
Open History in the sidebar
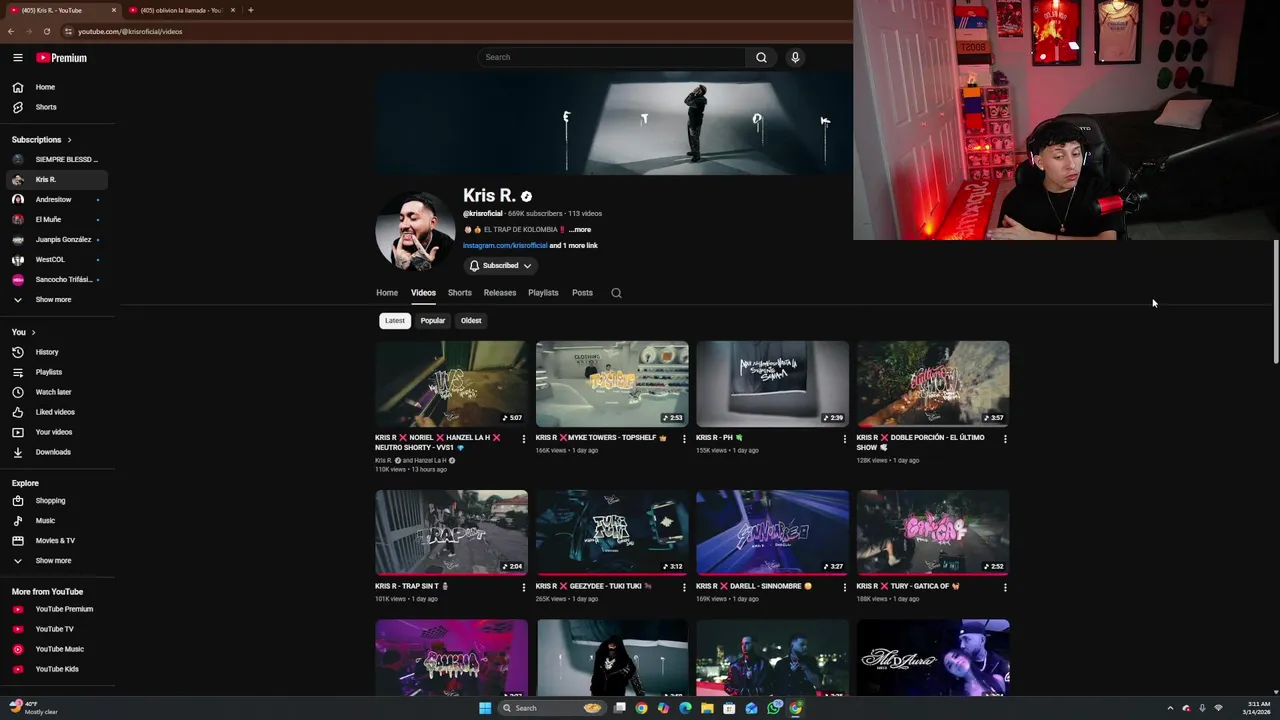pyautogui.click(x=56, y=352)
